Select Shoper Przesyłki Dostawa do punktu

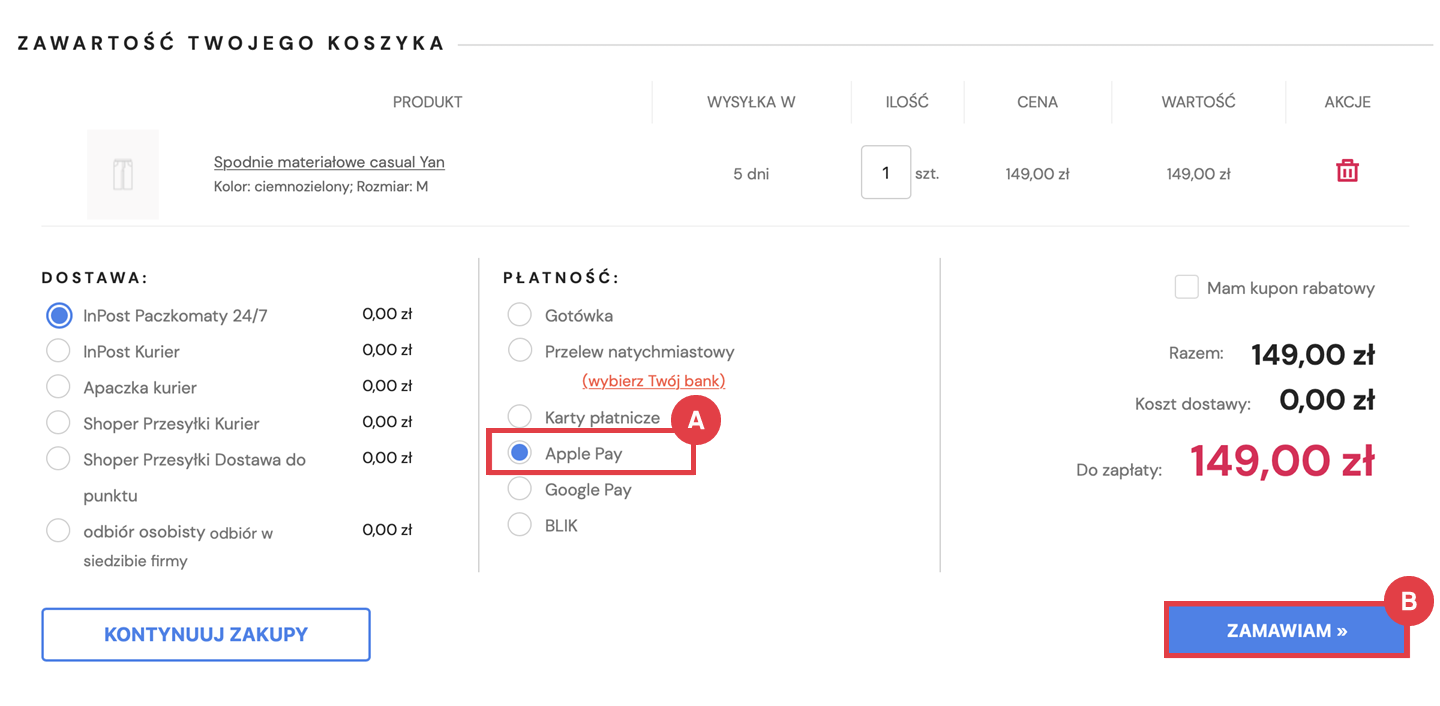59,459
